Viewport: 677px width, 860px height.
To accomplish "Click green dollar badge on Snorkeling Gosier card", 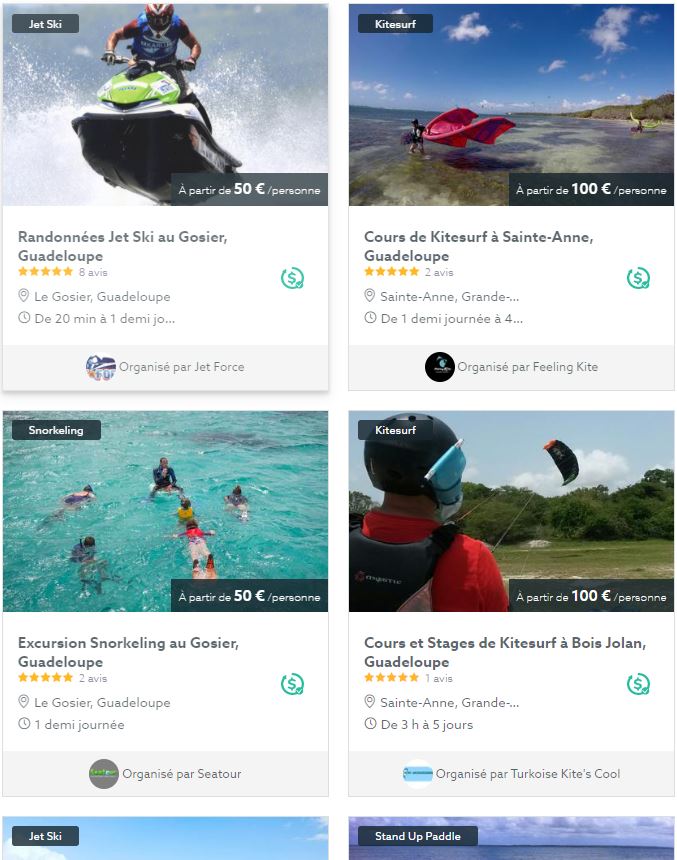I will click(x=292, y=684).
